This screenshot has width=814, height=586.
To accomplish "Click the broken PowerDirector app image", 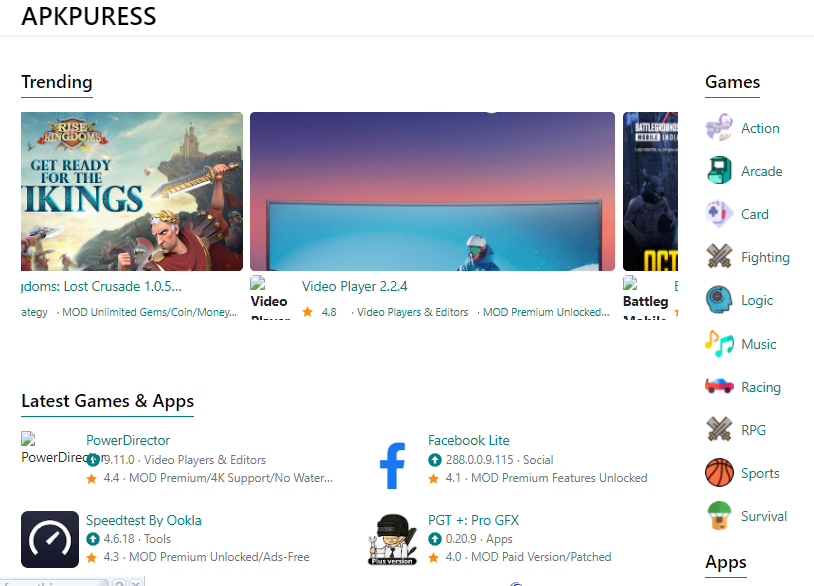I will (28, 439).
